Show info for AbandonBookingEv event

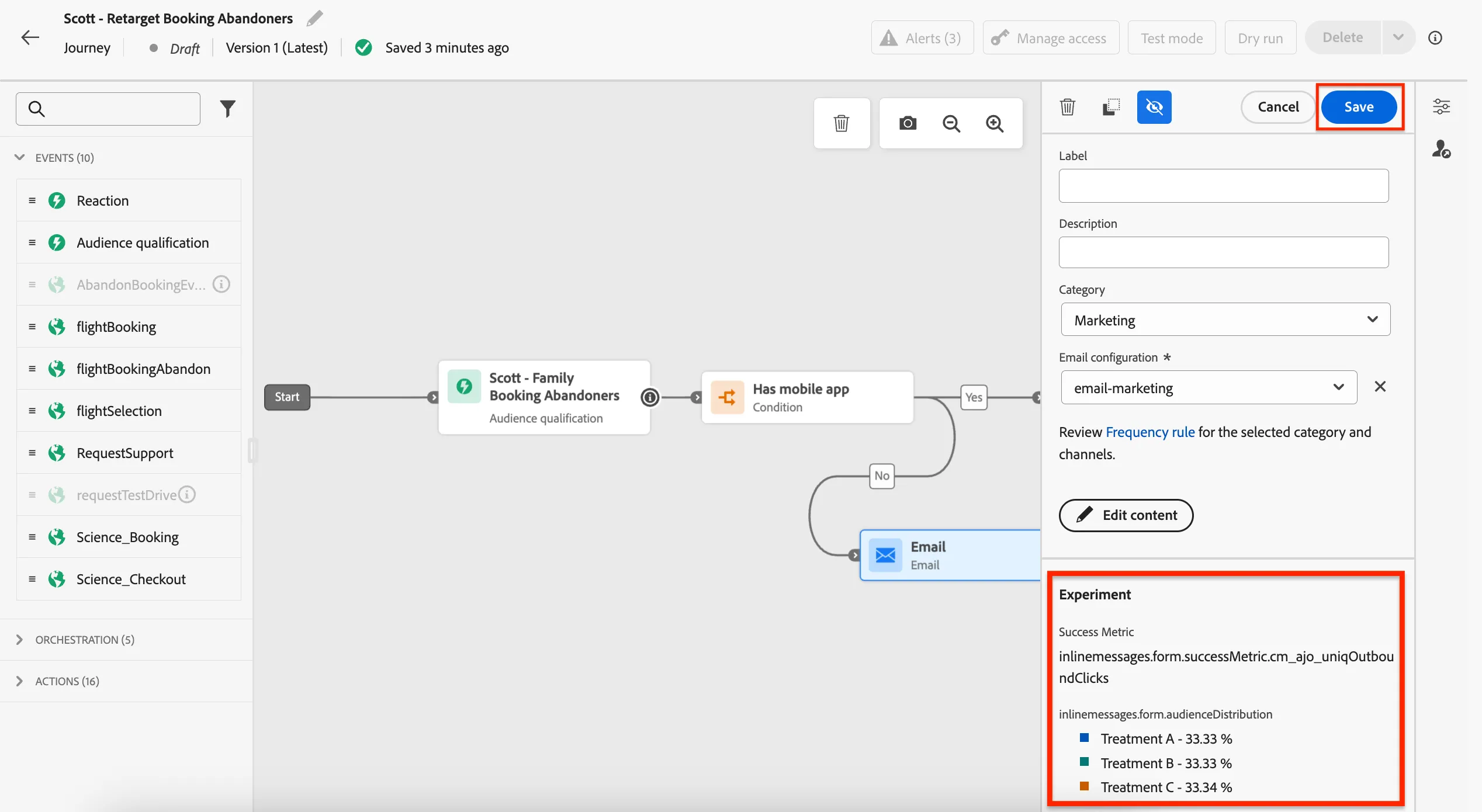(221, 284)
